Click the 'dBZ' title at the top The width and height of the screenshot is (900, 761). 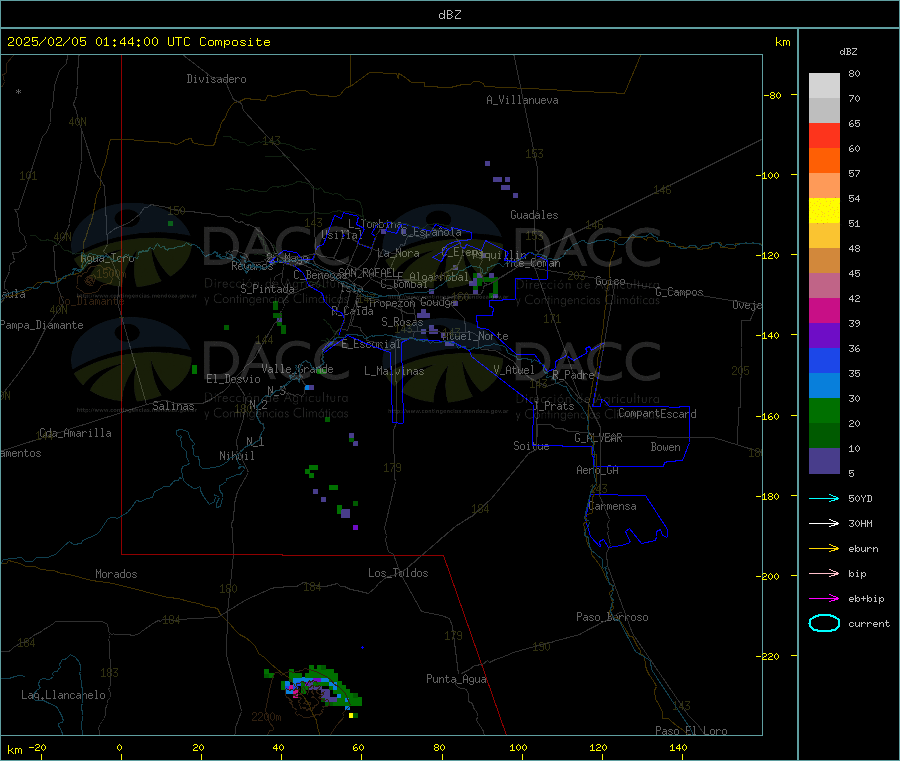click(x=449, y=15)
